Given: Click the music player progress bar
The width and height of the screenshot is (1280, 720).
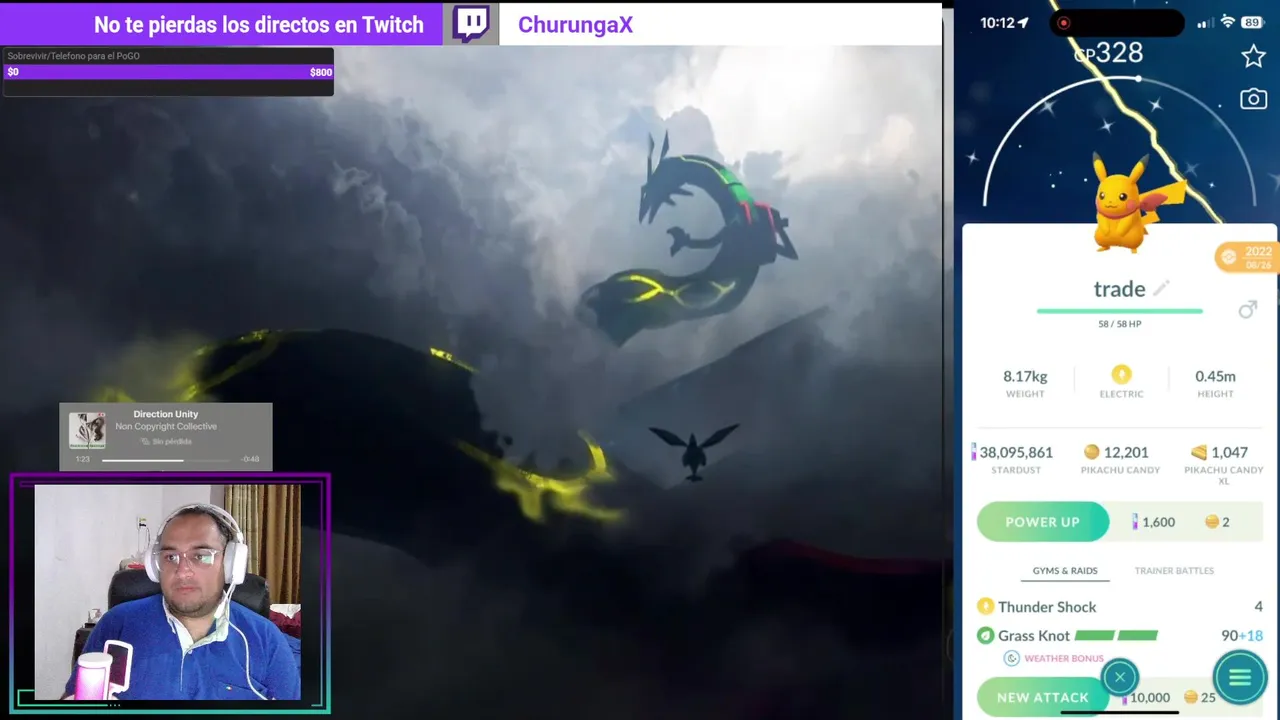Looking at the screenshot, I should (166, 460).
